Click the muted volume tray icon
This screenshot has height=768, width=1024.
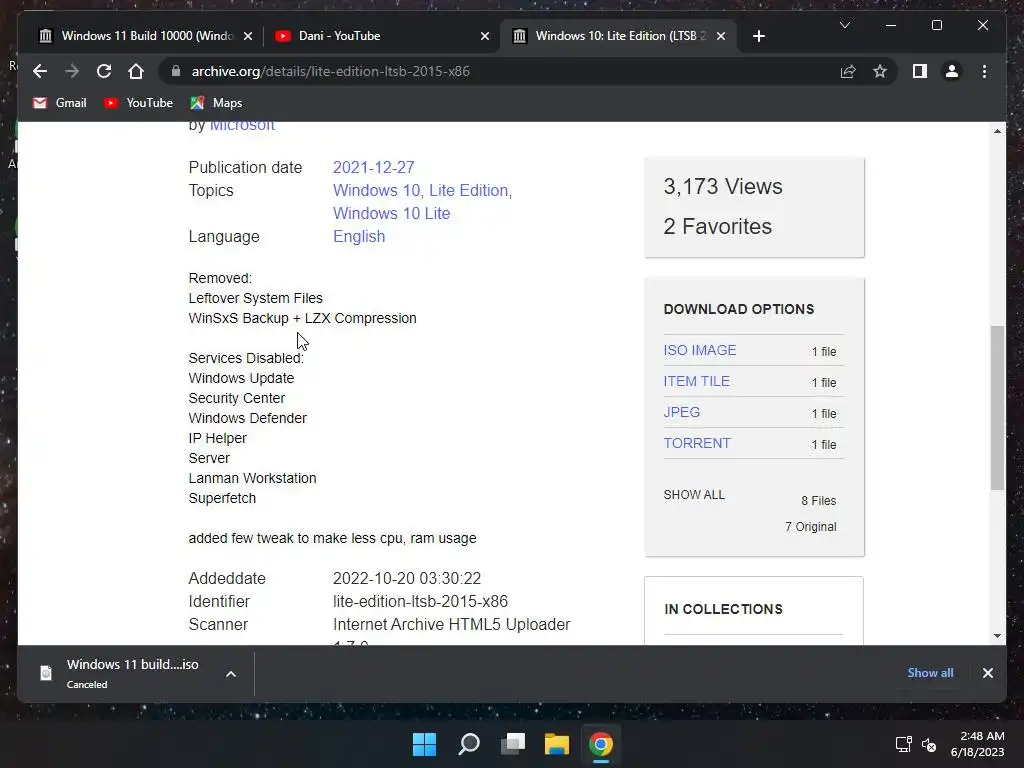click(929, 744)
